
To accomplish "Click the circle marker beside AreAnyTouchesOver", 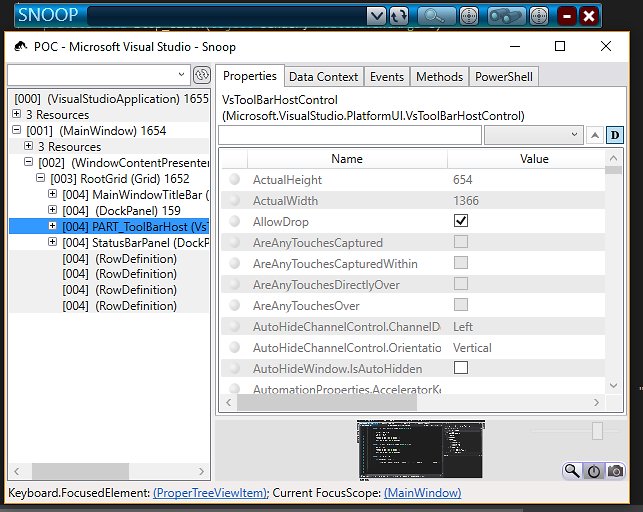I will point(235,305).
